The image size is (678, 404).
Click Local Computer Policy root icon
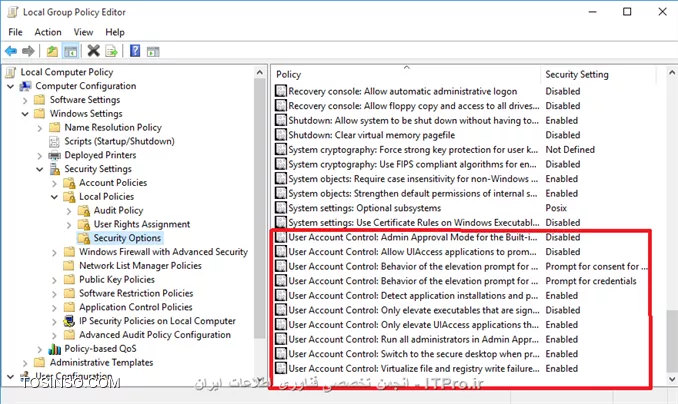click(x=11, y=72)
